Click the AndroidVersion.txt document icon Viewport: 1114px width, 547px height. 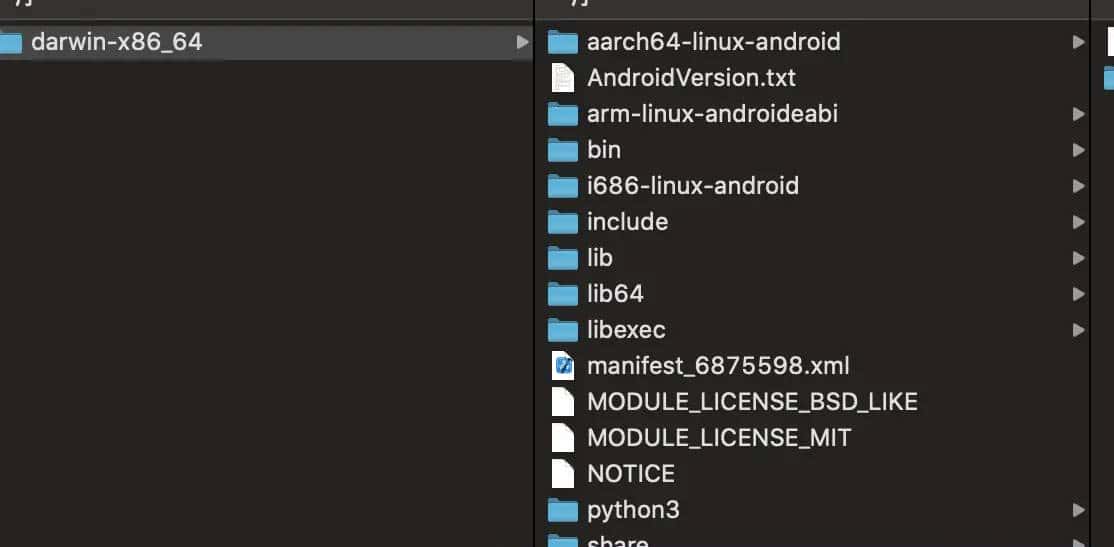point(563,78)
